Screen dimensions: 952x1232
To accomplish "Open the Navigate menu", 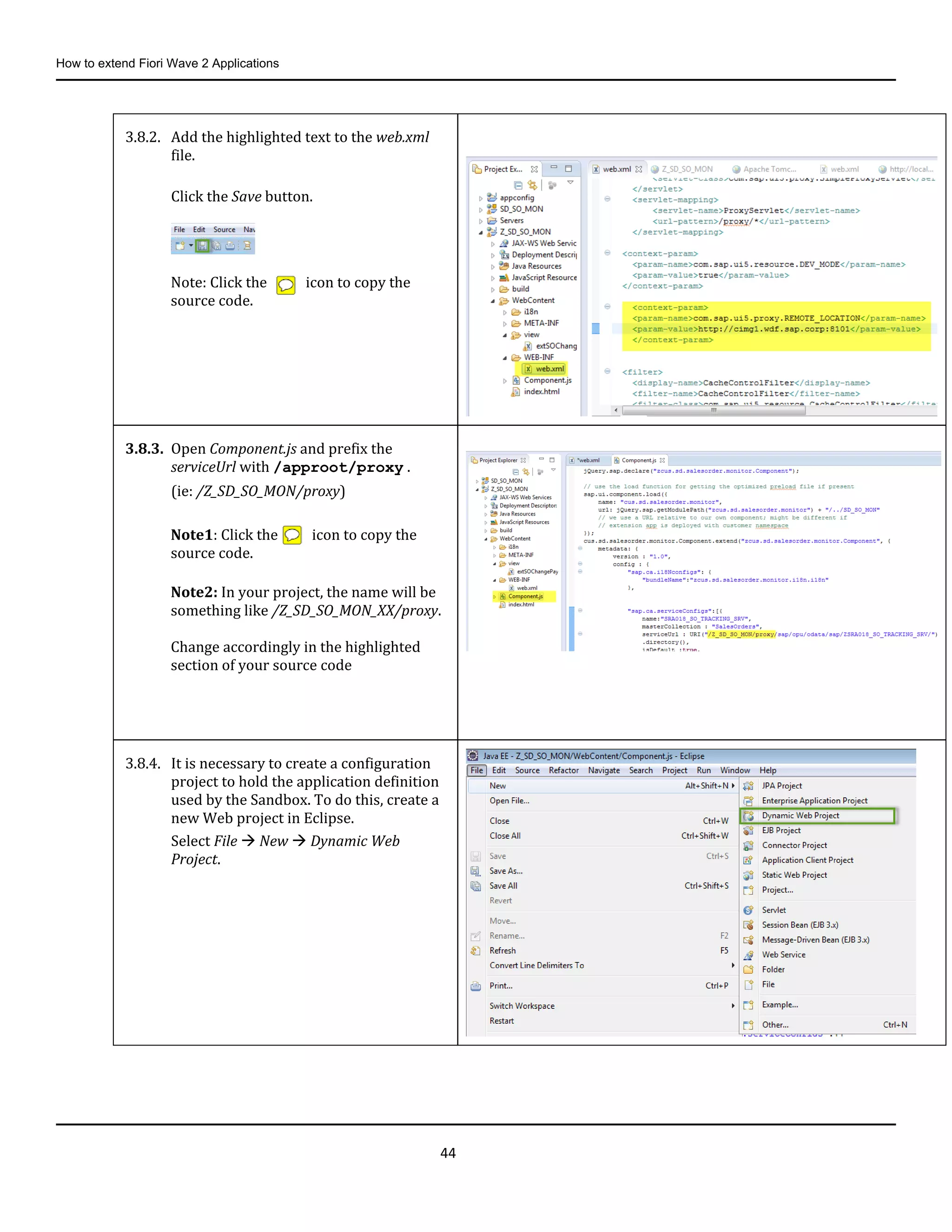I will tap(603, 770).
